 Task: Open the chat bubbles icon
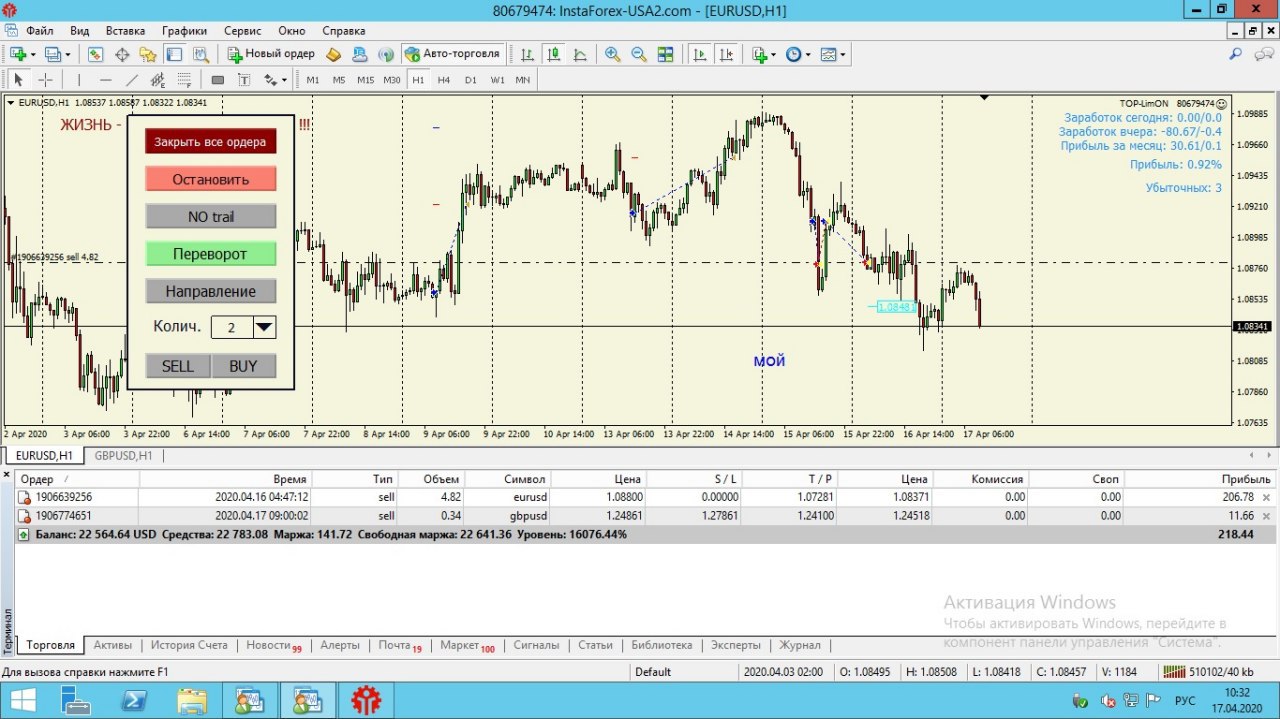tap(1263, 54)
